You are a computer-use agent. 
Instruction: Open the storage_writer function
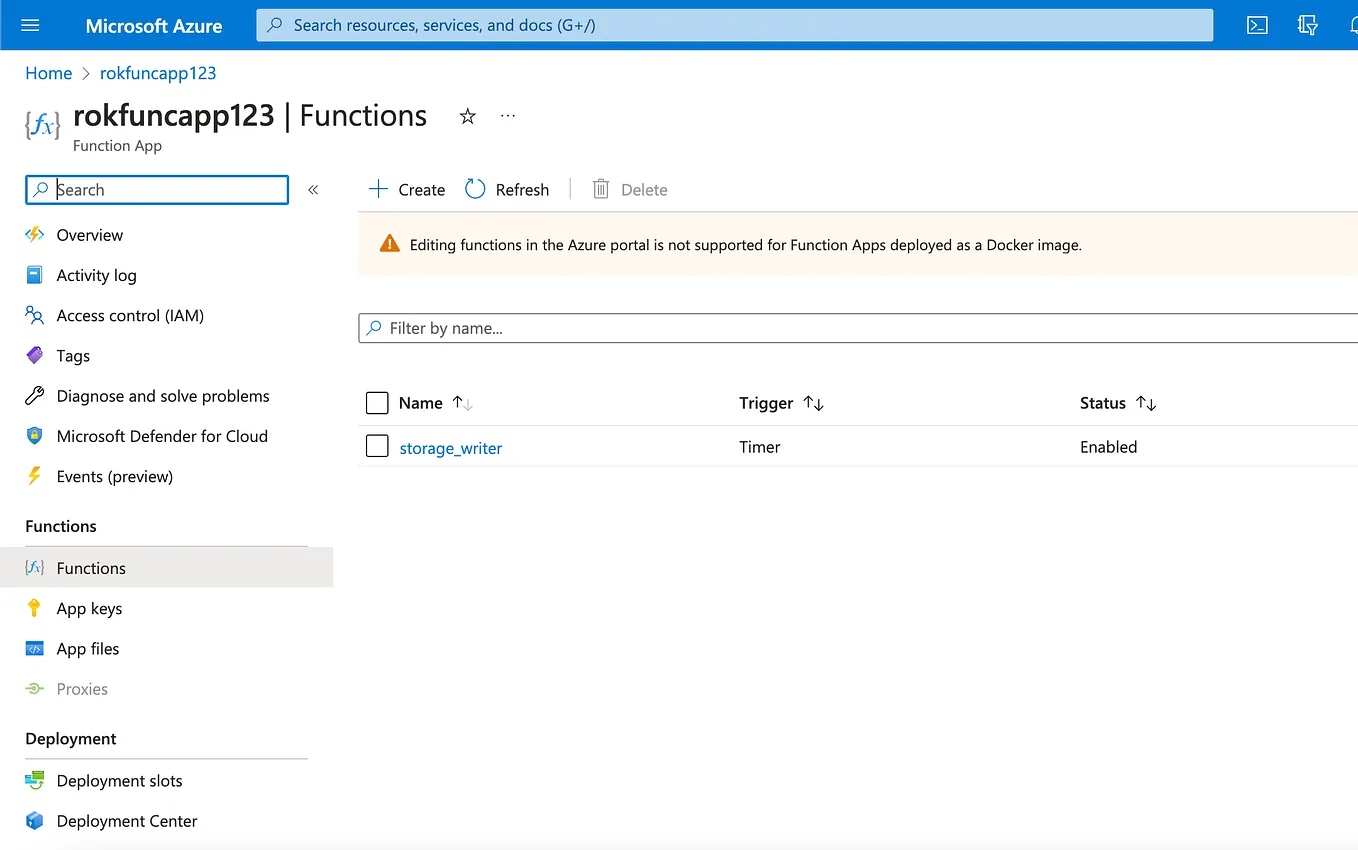(x=450, y=448)
